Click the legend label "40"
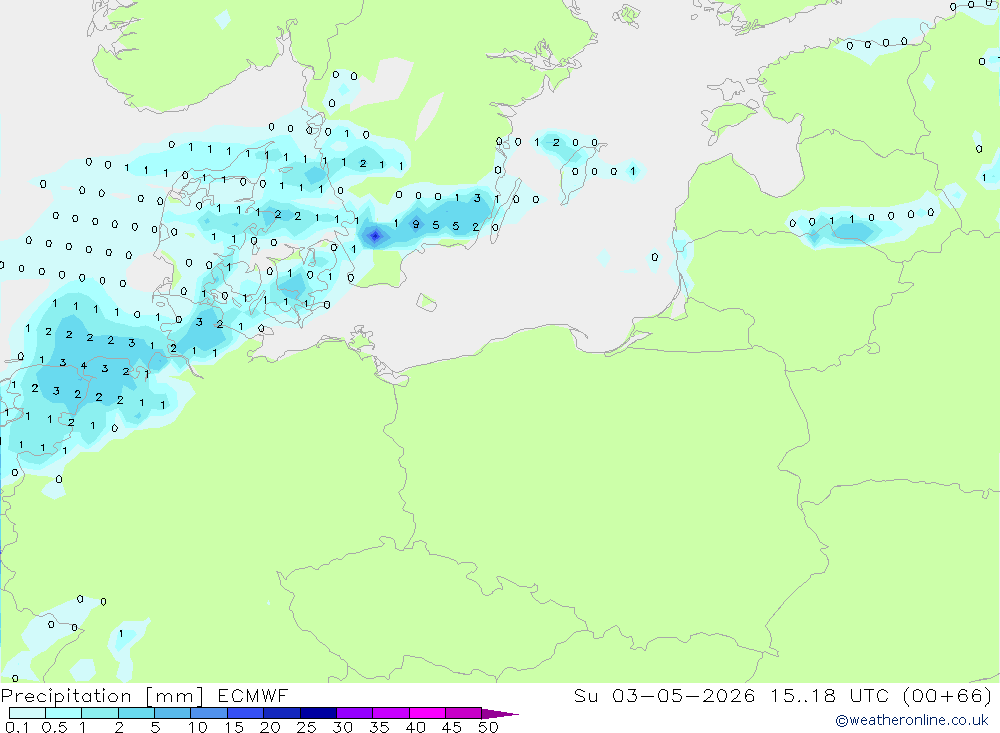Image resolution: width=1000 pixels, height=733 pixels. pyautogui.click(x=416, y=727)
